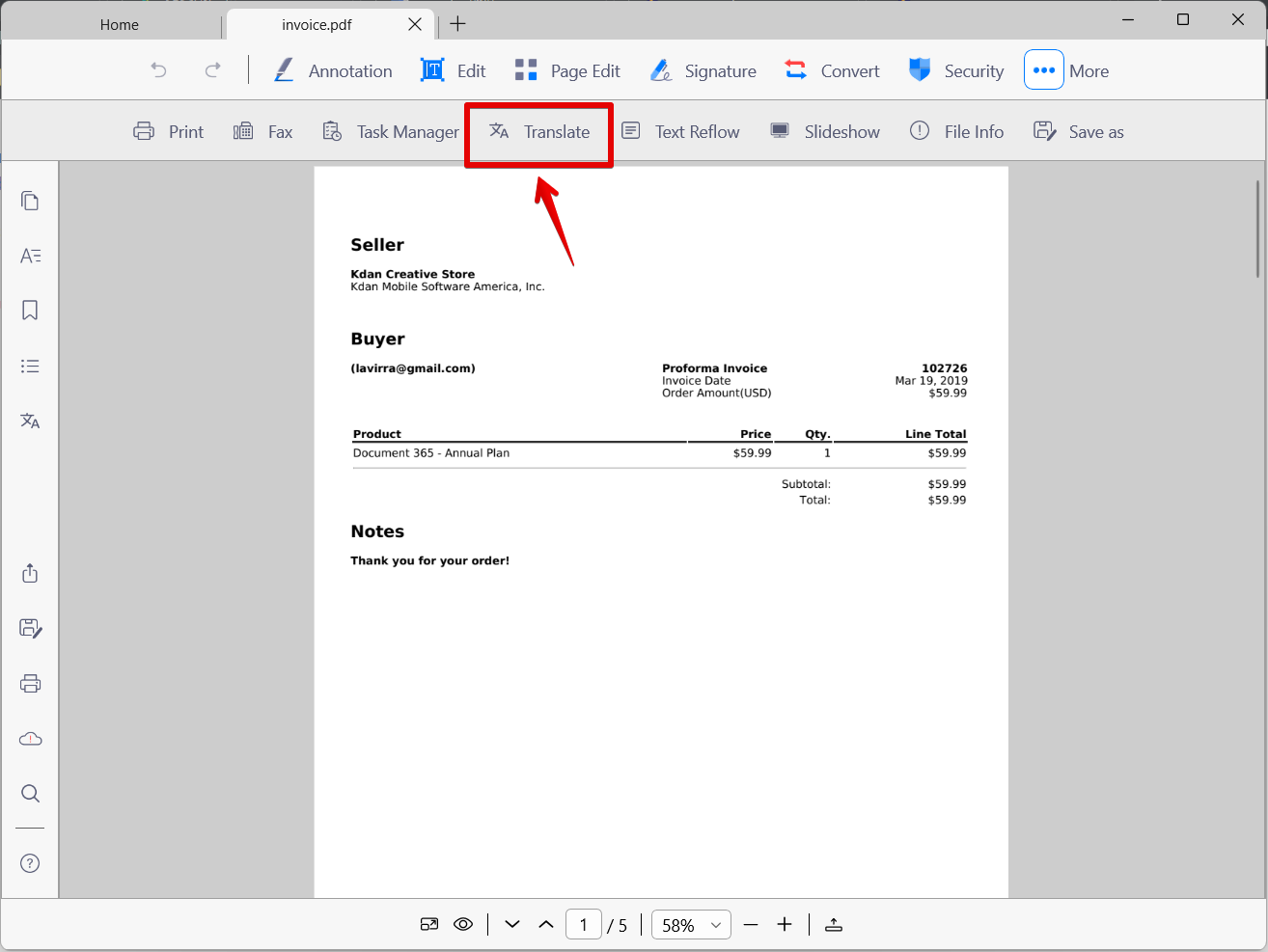Switch to the Home tab
This screenshot has width=1268, height=952.
[119, 24]
